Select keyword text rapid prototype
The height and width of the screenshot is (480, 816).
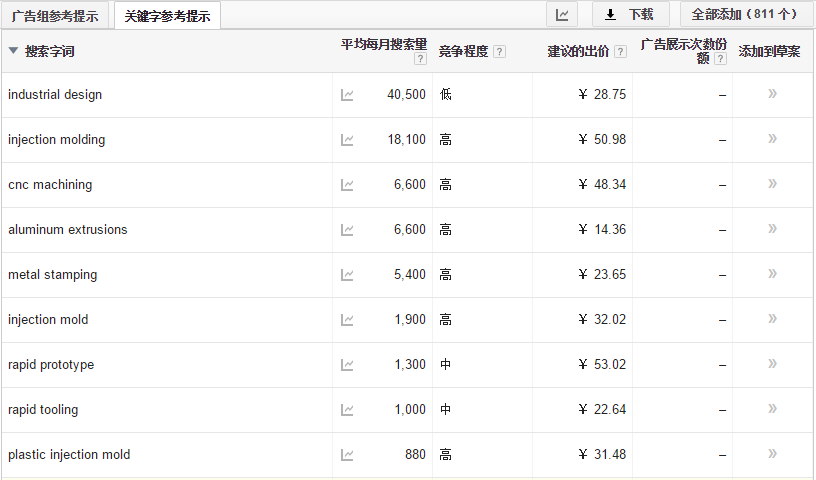51,364
